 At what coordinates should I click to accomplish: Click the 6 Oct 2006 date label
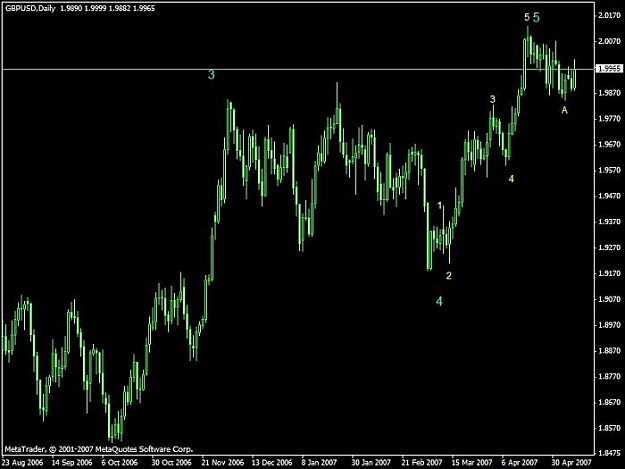(120, 463)
